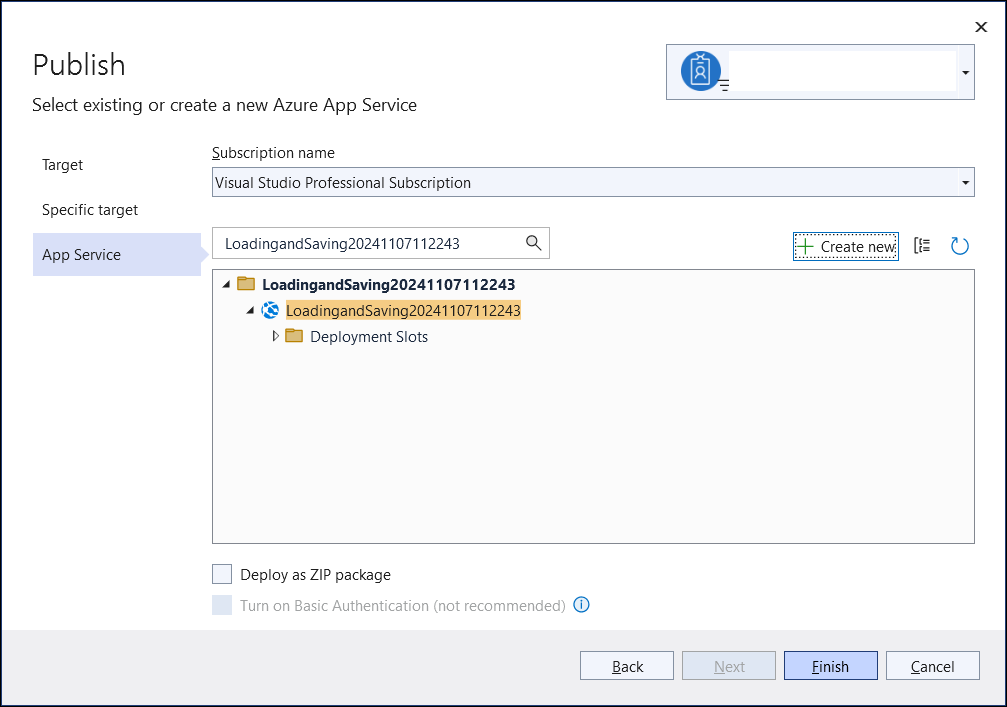
Task: Select the LoadingandSaving20241107112243 resource group folder icon
Action: [246, 283]
